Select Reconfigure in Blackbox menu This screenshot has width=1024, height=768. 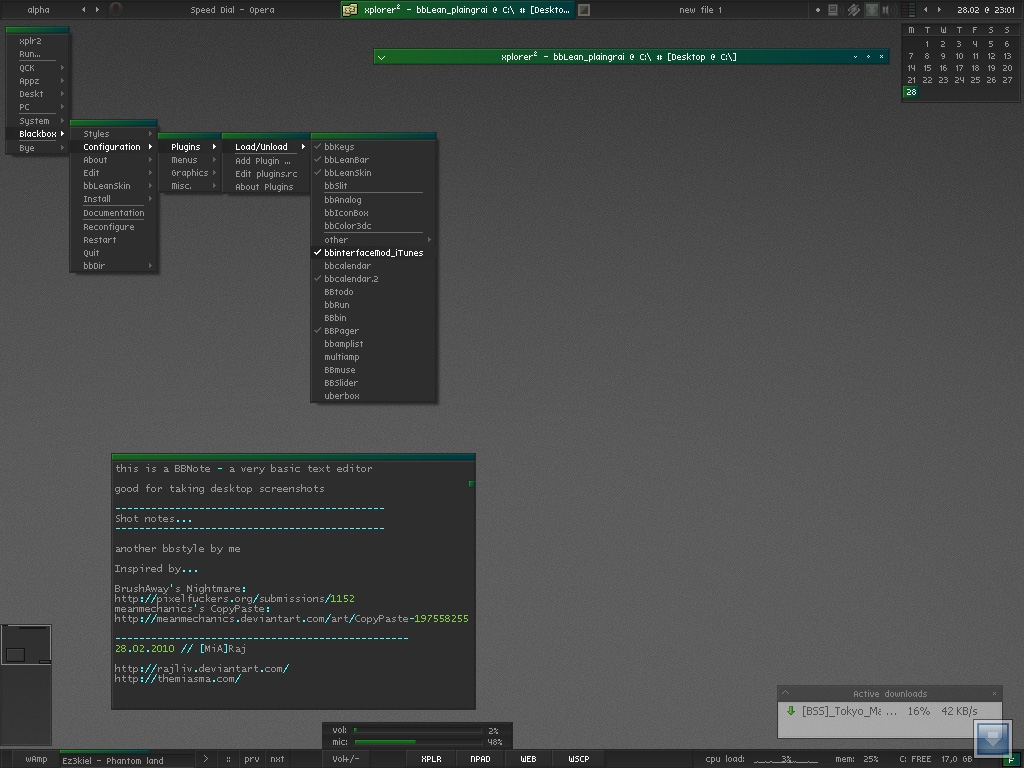(x=114, y=227)
